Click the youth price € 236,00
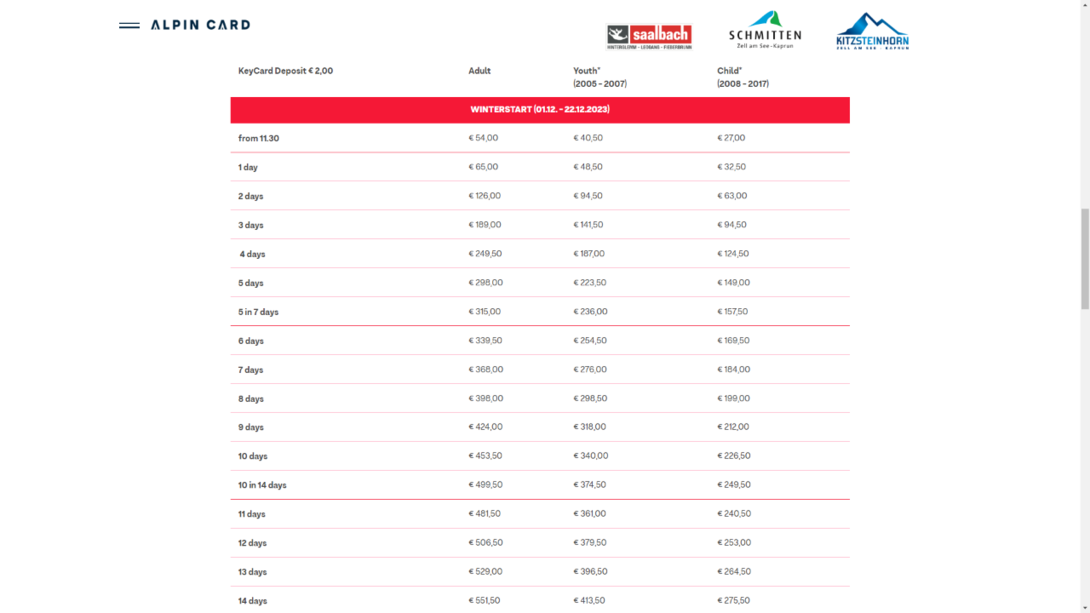 [x=590, y=311]
